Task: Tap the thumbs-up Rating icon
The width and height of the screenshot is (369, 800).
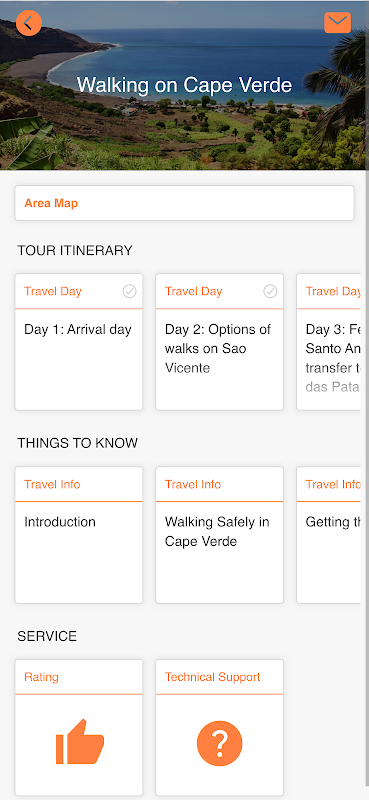Action: 80,742
